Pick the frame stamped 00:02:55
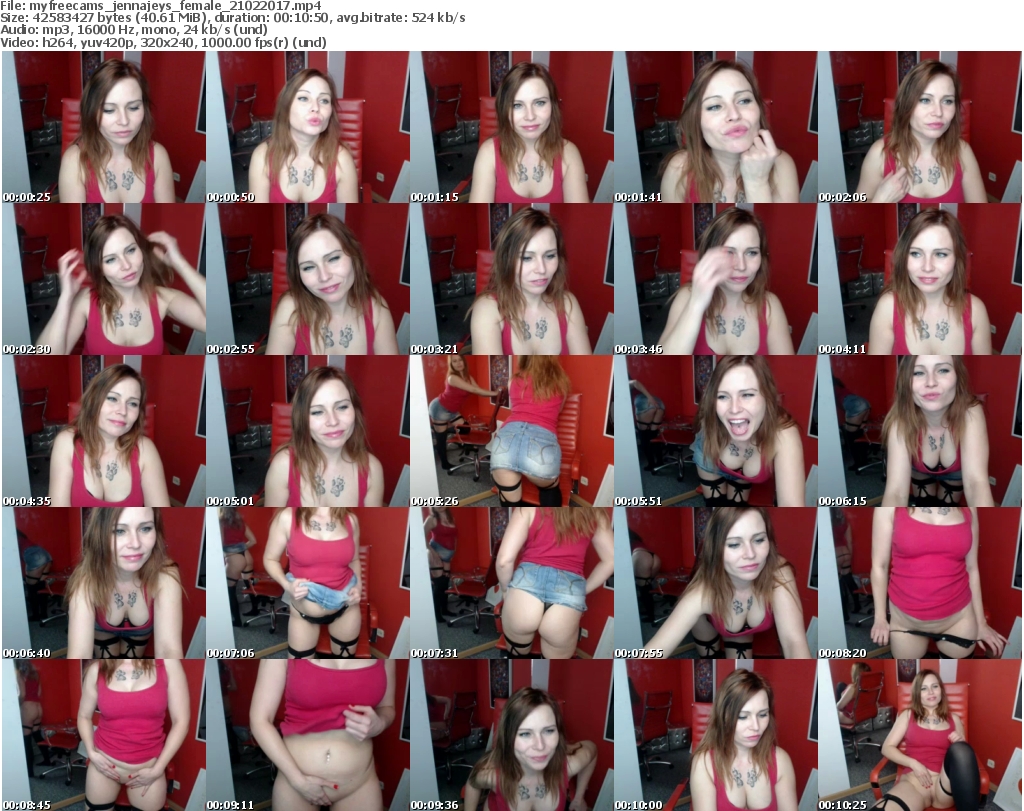The height and width of the screenshot is (811, 1024). [308, 279]
